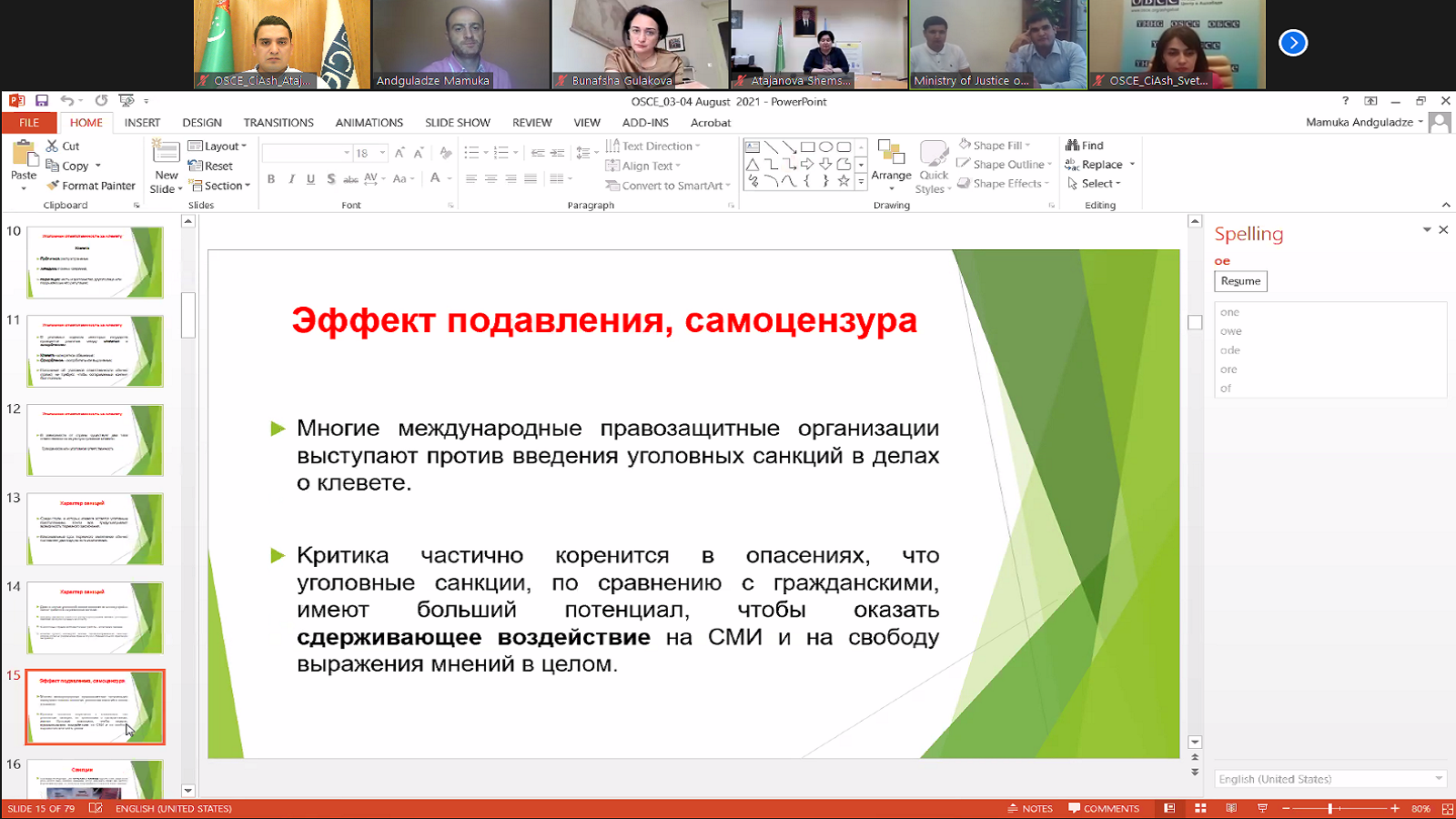Viewport: 1456px width, 819px height.
Task: Choose the spelling suggestion "owe"
Action: point(1231,331)
